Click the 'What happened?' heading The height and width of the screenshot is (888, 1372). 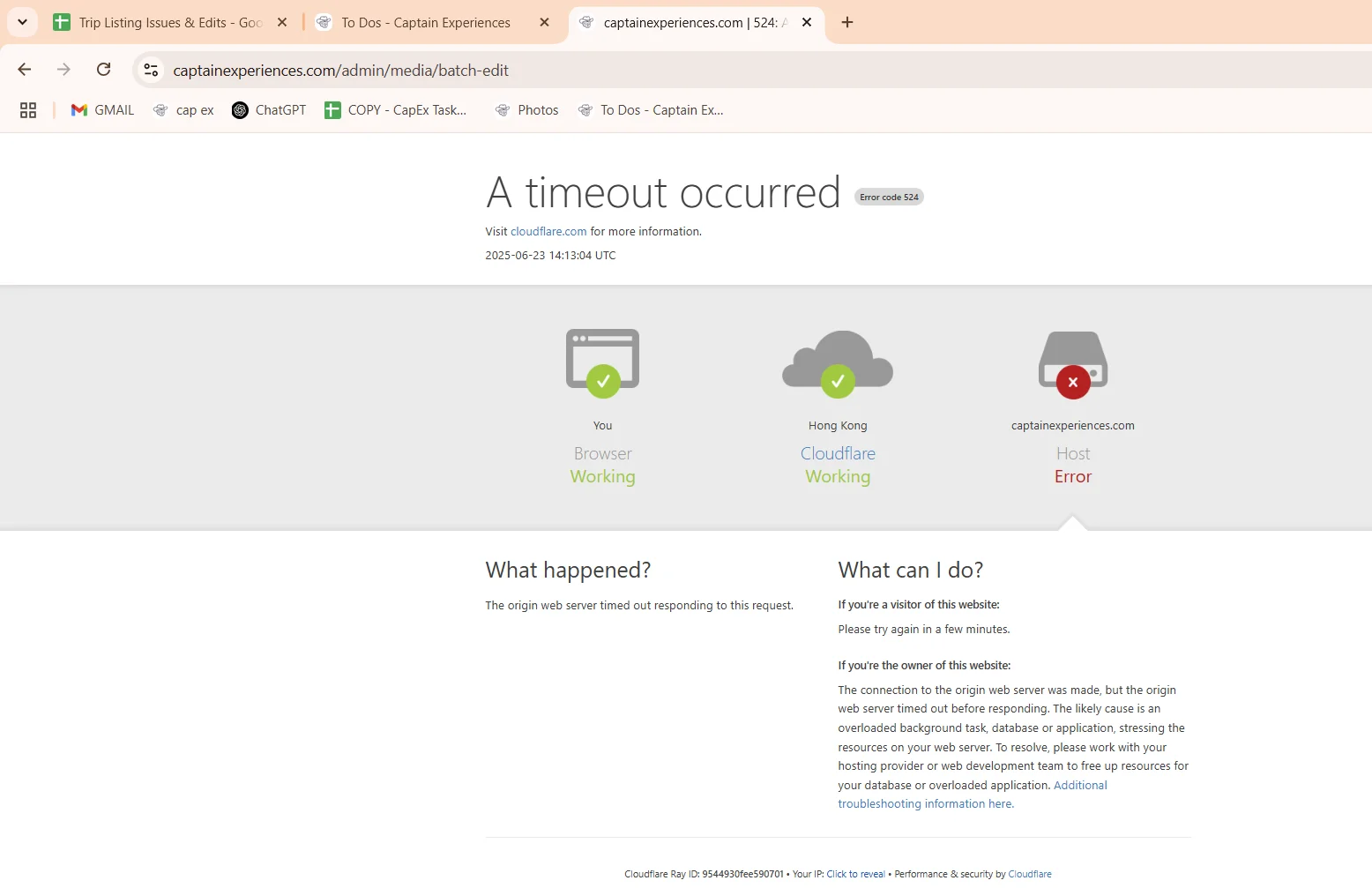568,571
